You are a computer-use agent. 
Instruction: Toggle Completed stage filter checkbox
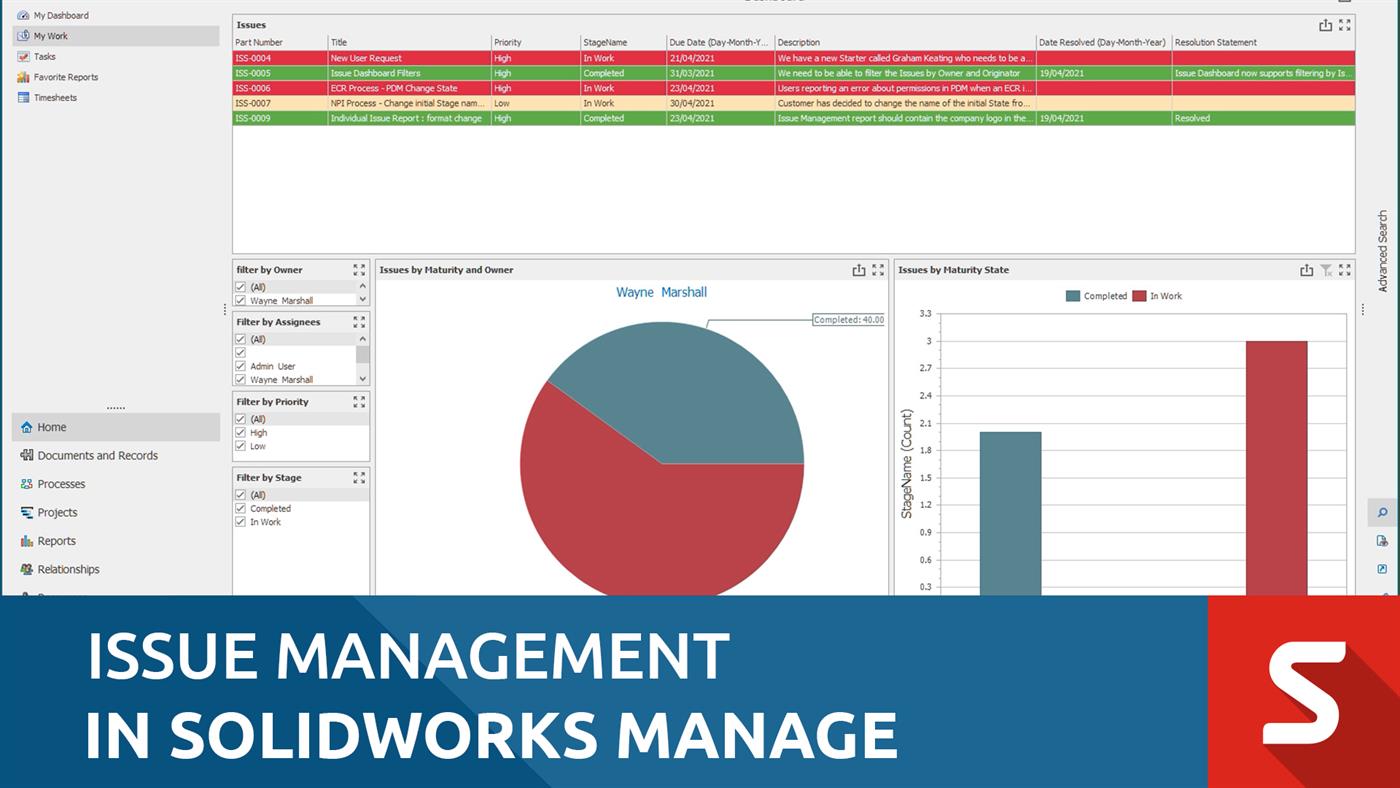click(x=240, y=508)
